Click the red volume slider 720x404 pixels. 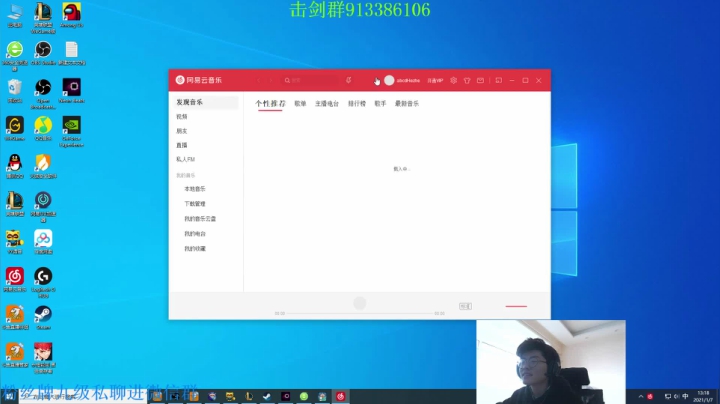coord(516,306)
